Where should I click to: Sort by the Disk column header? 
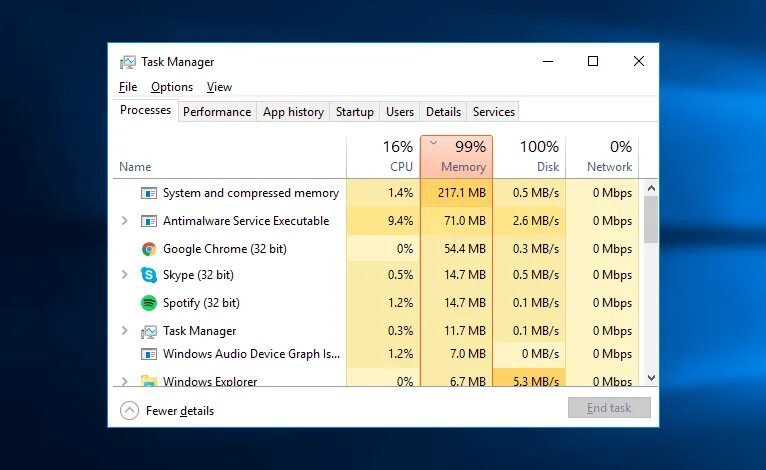click(x=529, y=157)
